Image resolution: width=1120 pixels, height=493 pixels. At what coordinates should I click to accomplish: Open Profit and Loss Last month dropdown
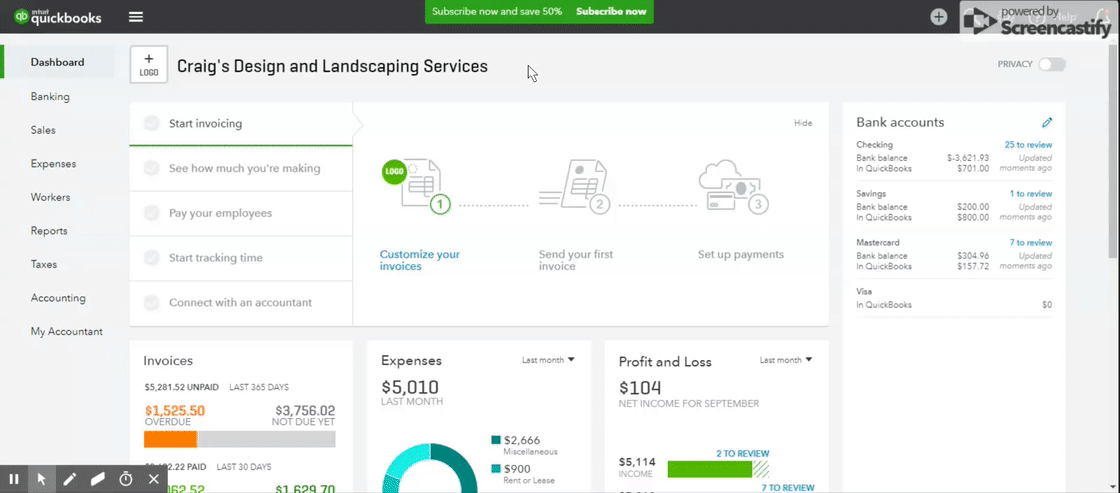[786, 360]
